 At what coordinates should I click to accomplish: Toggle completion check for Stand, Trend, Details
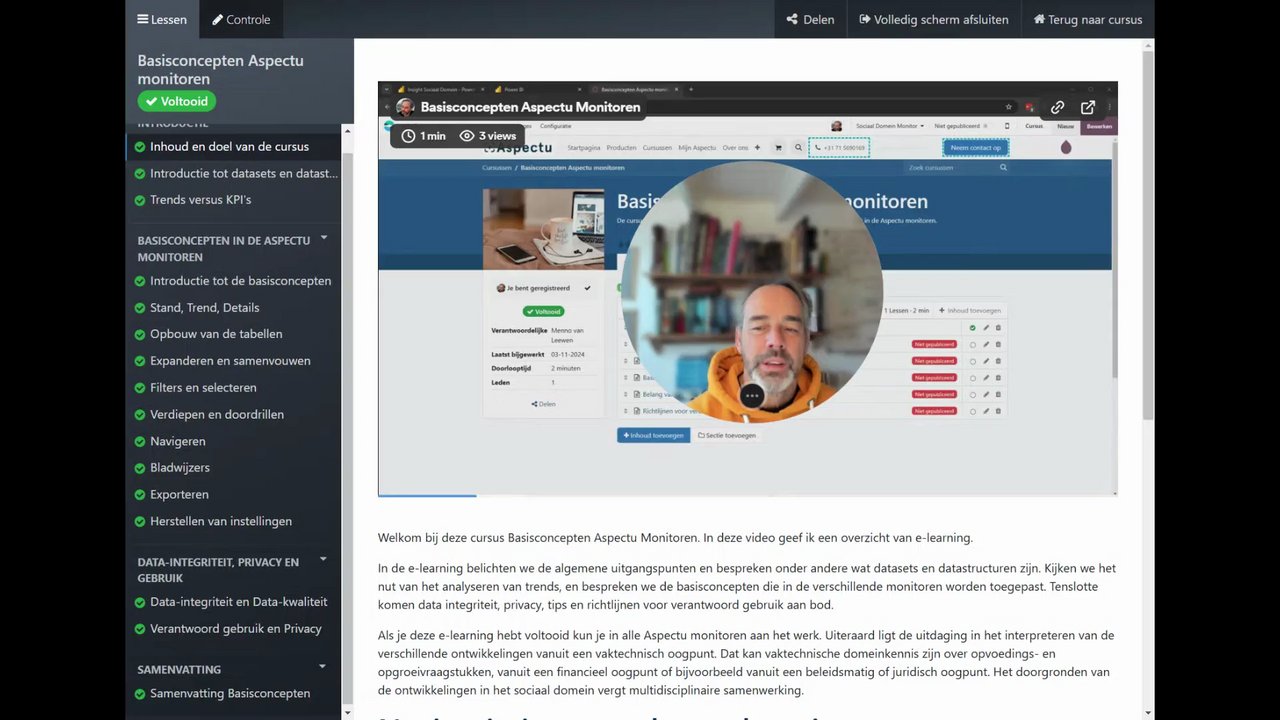click(x=140, y=308)
